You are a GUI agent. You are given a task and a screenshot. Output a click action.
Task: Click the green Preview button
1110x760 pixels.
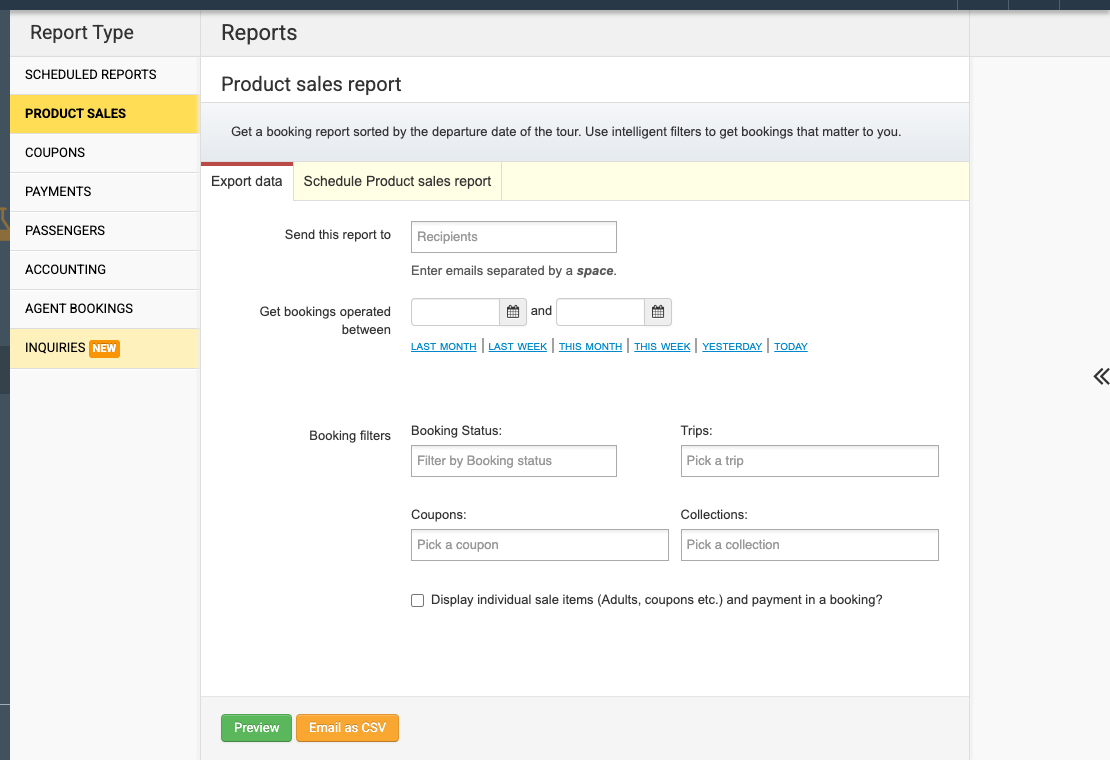tap(256, 727)
